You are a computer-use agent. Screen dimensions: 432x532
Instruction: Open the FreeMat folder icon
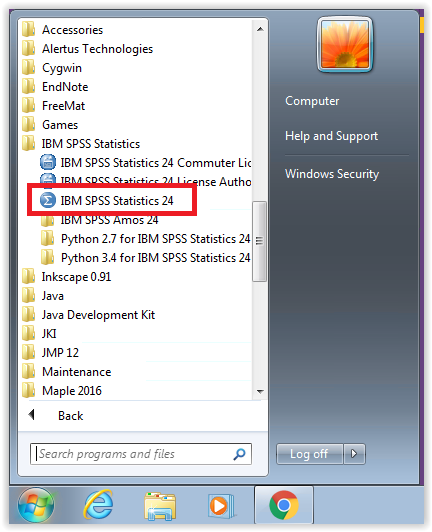(29, 105)
